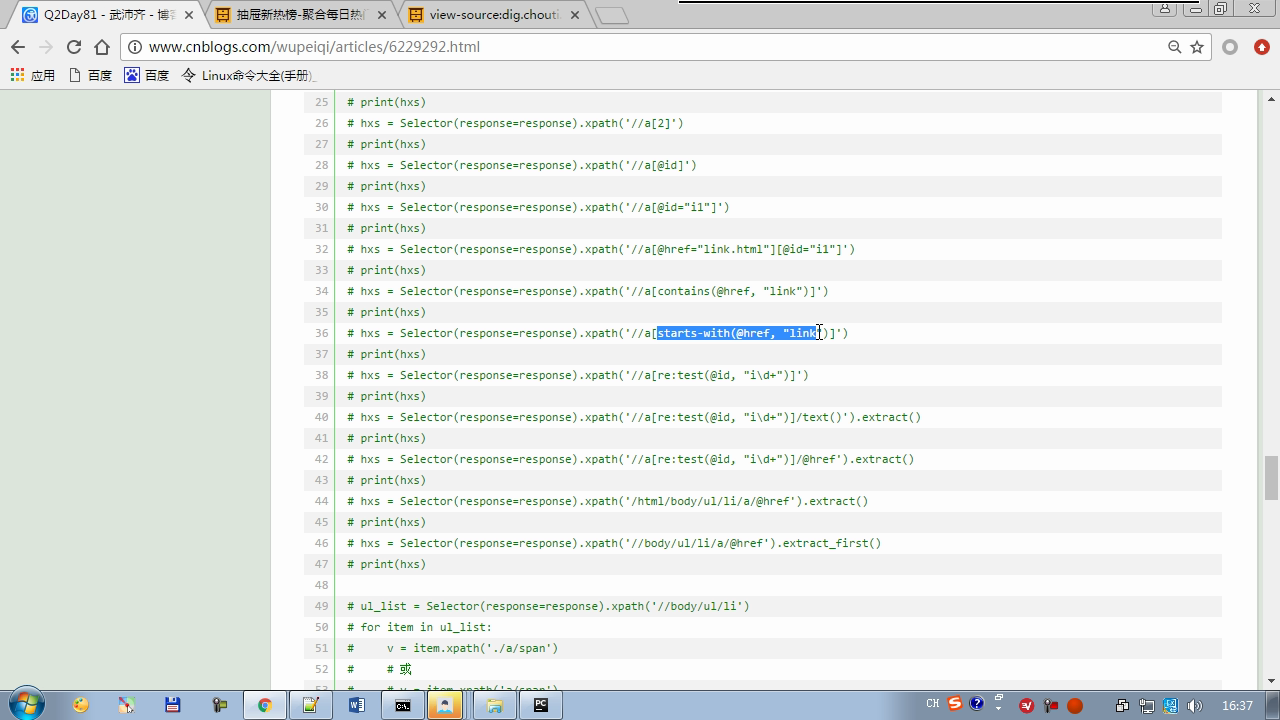Close the 抽屉新热榜 tab
The image size is (1280, 720).
[384, 15]
